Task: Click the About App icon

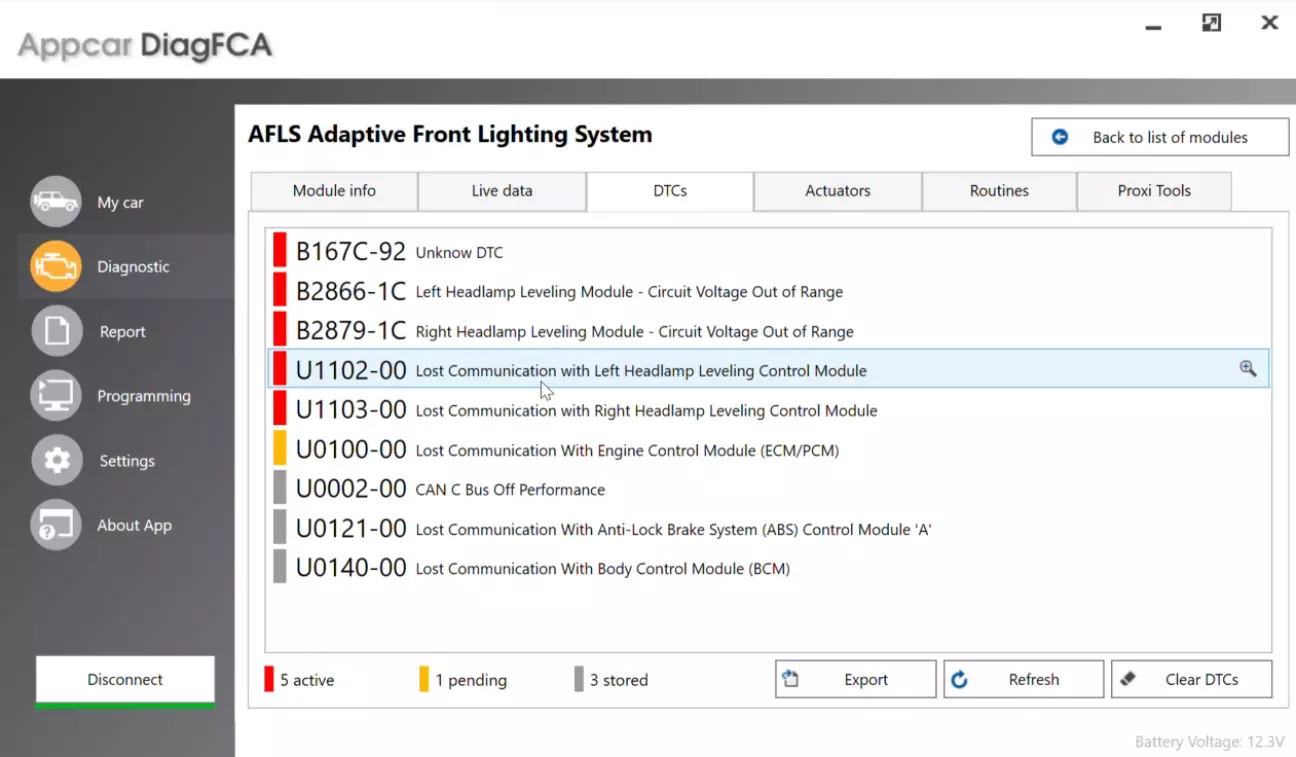Action: (56, 525)
